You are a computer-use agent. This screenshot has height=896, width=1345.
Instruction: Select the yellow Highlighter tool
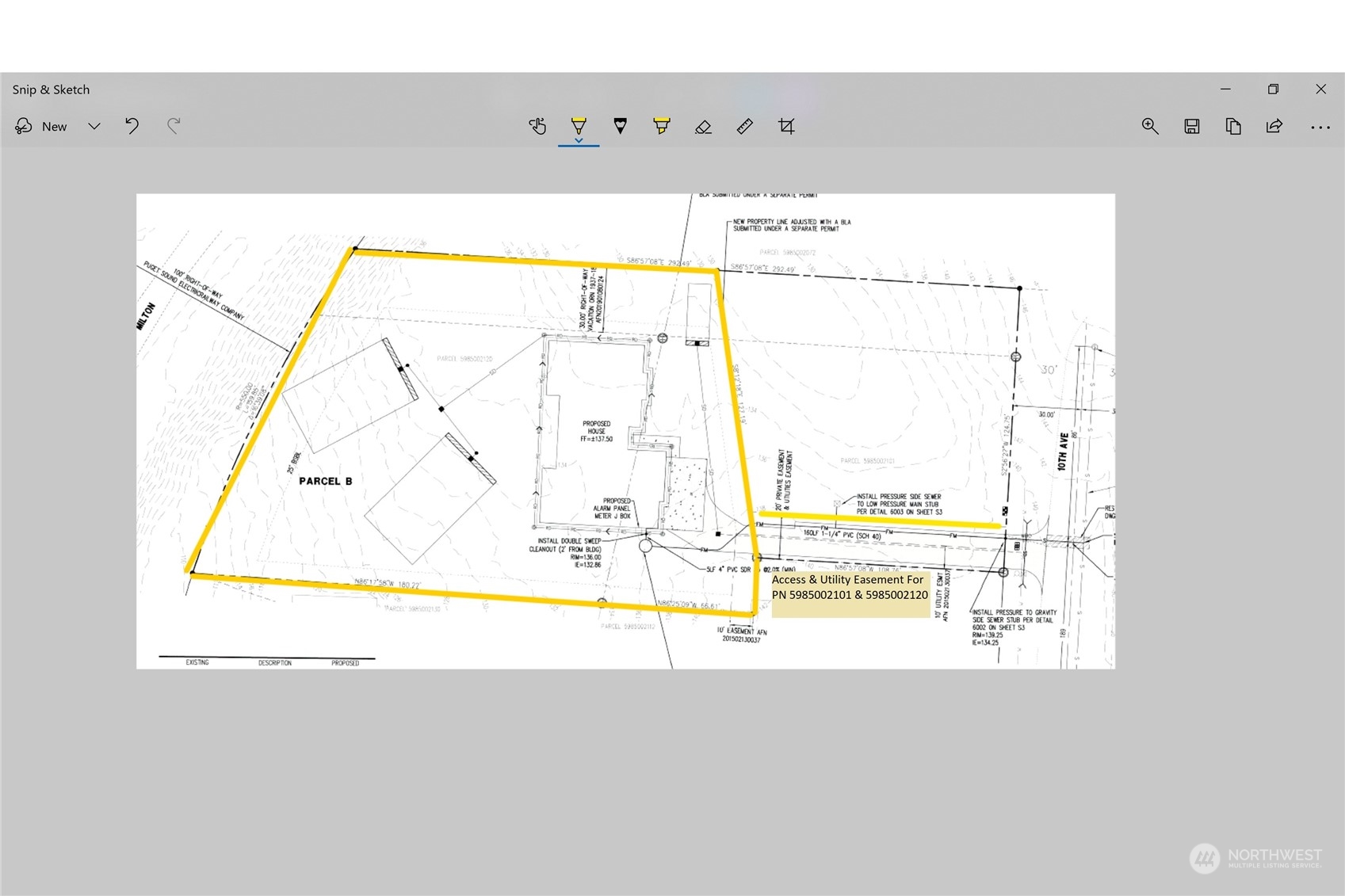662,126
